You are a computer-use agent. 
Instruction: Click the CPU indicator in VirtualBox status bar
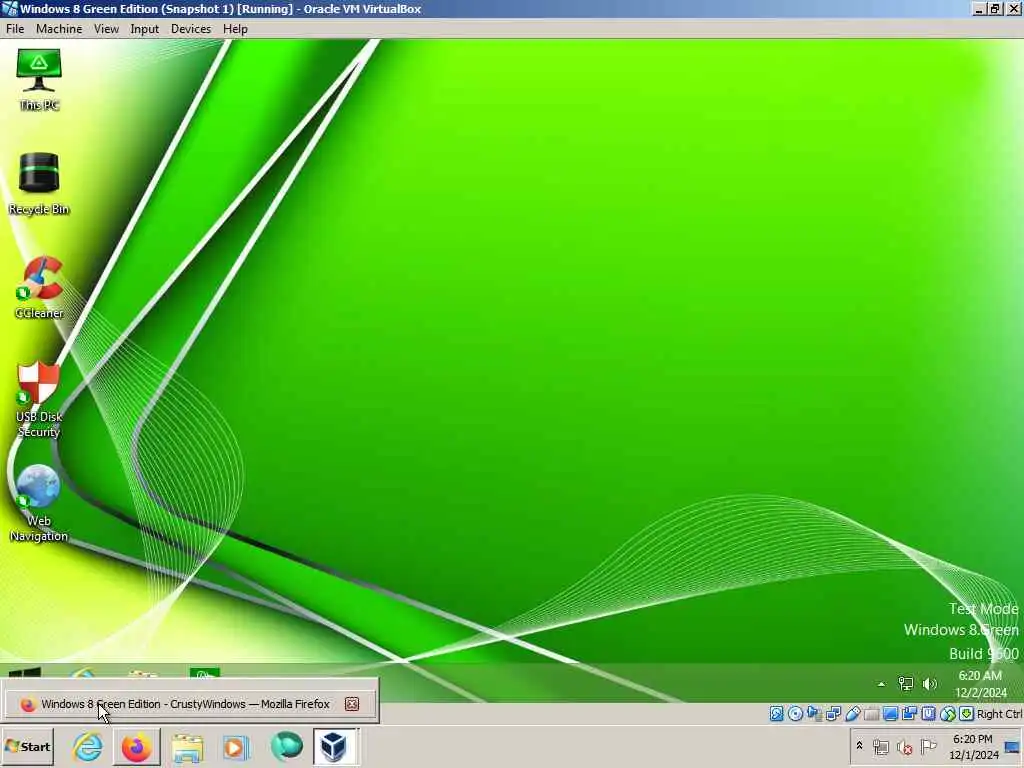coord(928,714)
